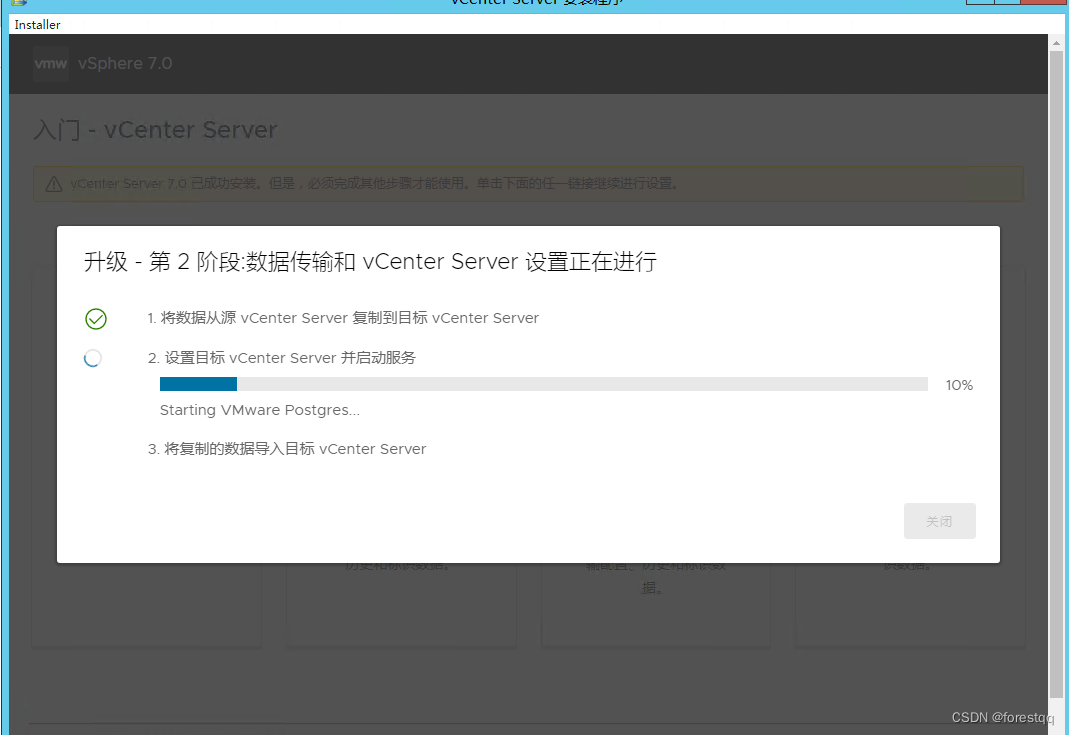This screenshot has height=735, width=1069.
Task: Click the yellow warning banner message text
Action: point(374,183)
